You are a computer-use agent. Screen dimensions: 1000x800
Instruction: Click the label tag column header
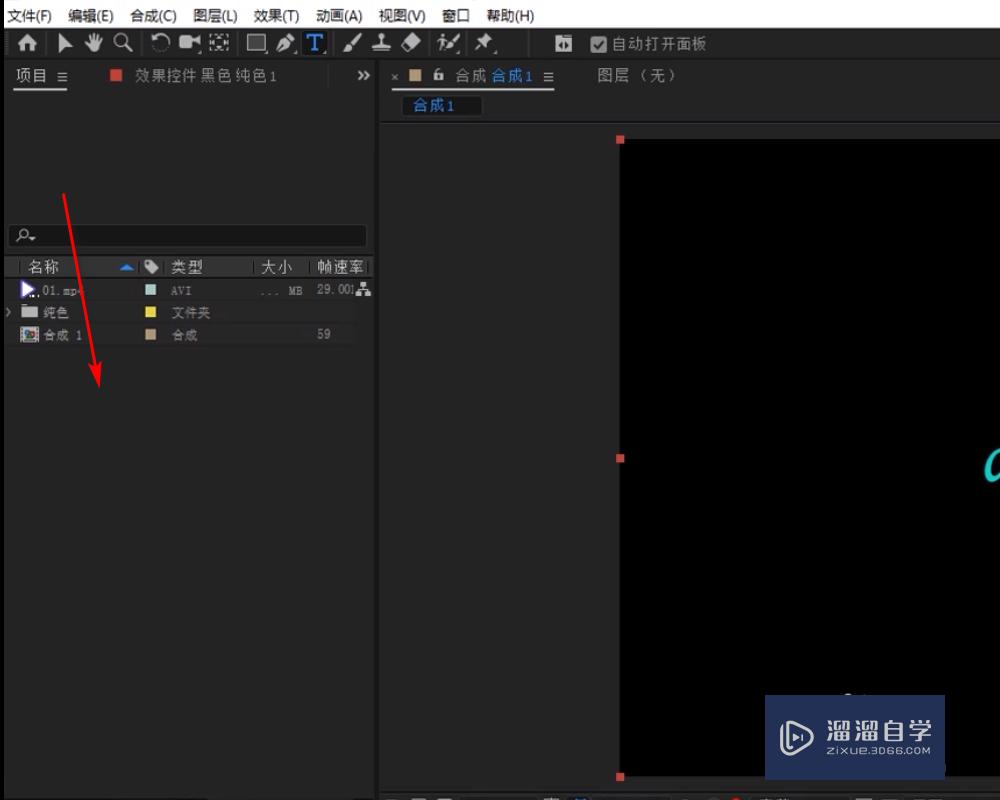pyautogui.click(x=151, y=267)
